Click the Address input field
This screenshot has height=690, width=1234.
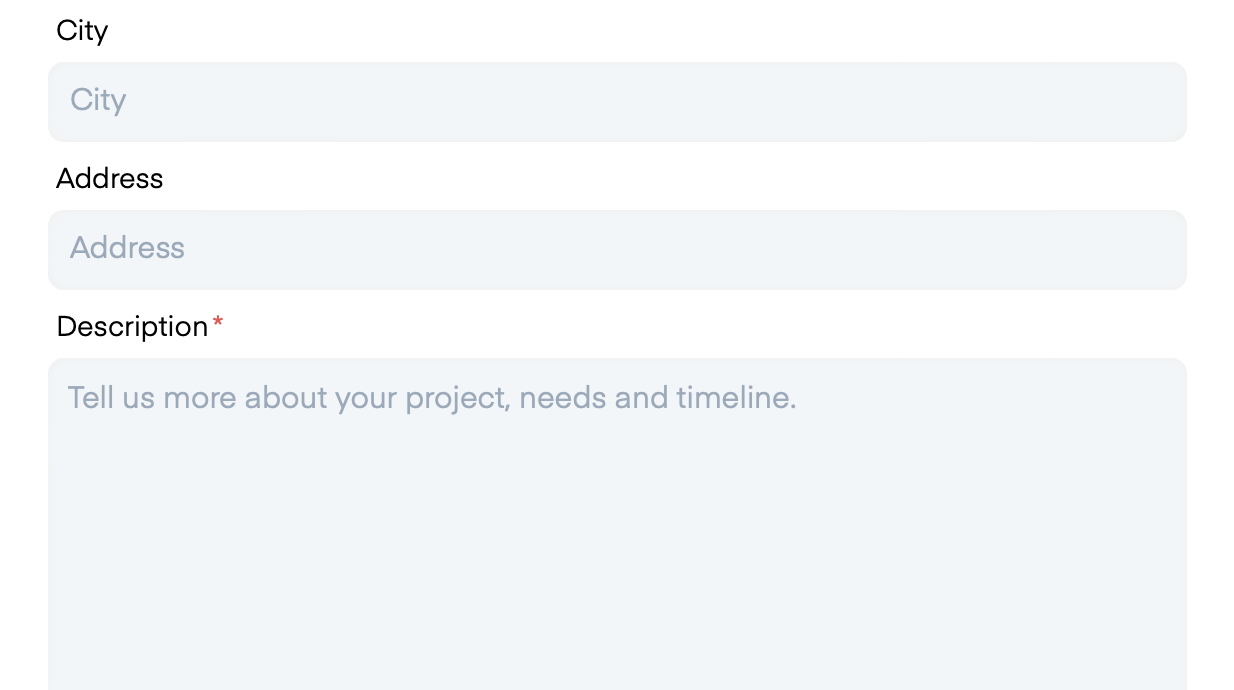[x=617, y=250]
